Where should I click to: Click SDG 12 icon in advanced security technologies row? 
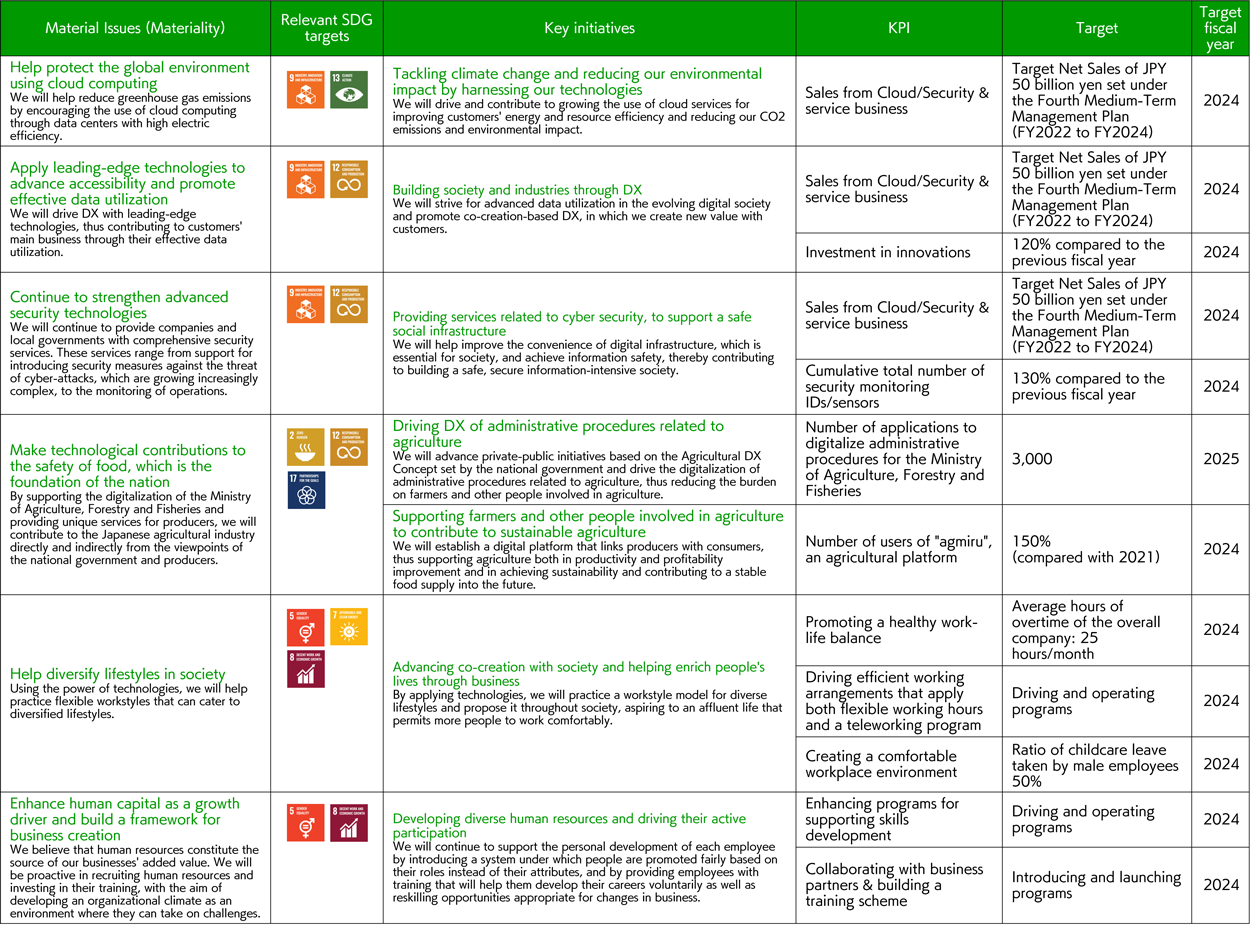[x=348, y=304]
